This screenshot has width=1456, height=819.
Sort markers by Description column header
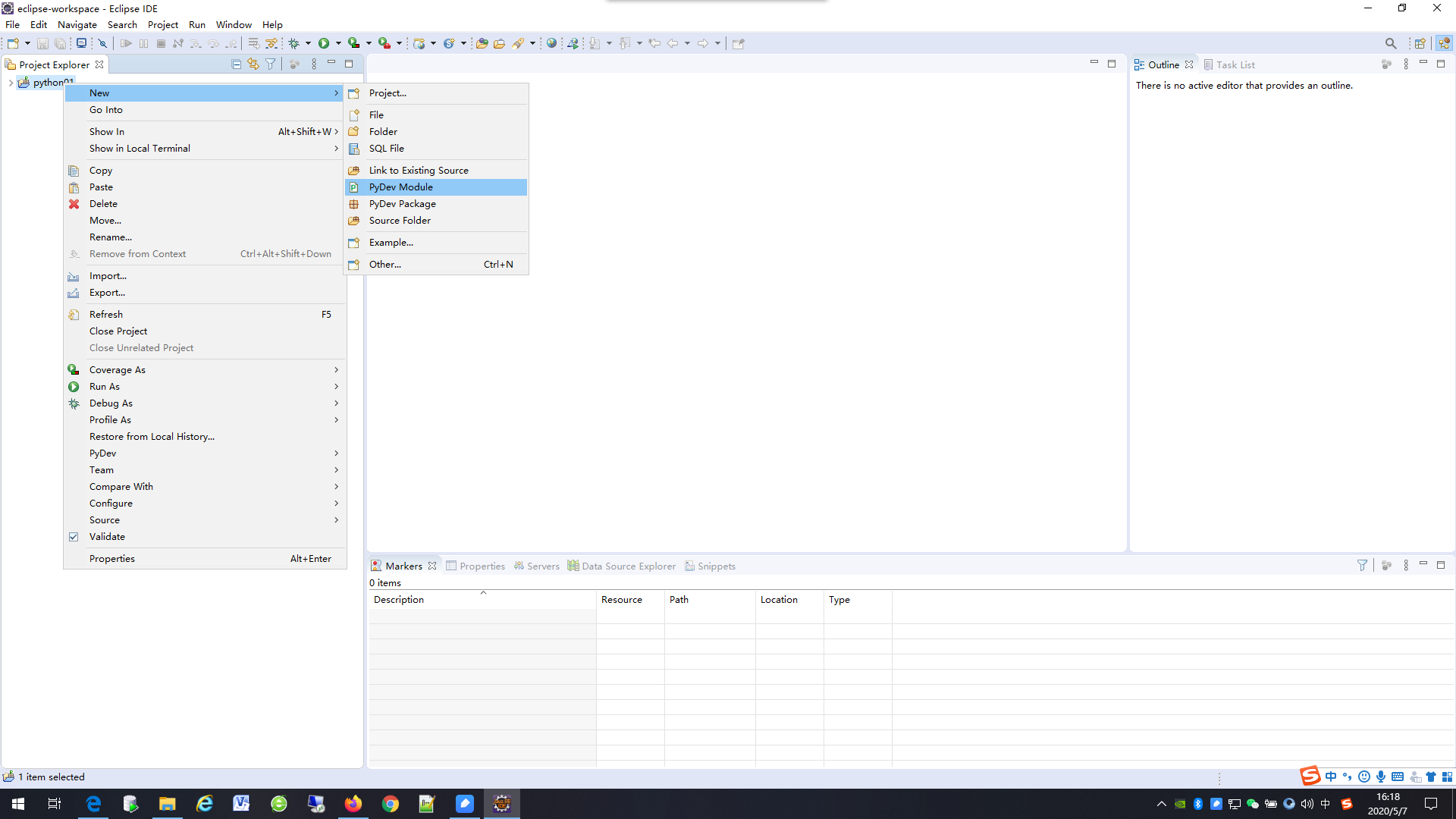399,600
